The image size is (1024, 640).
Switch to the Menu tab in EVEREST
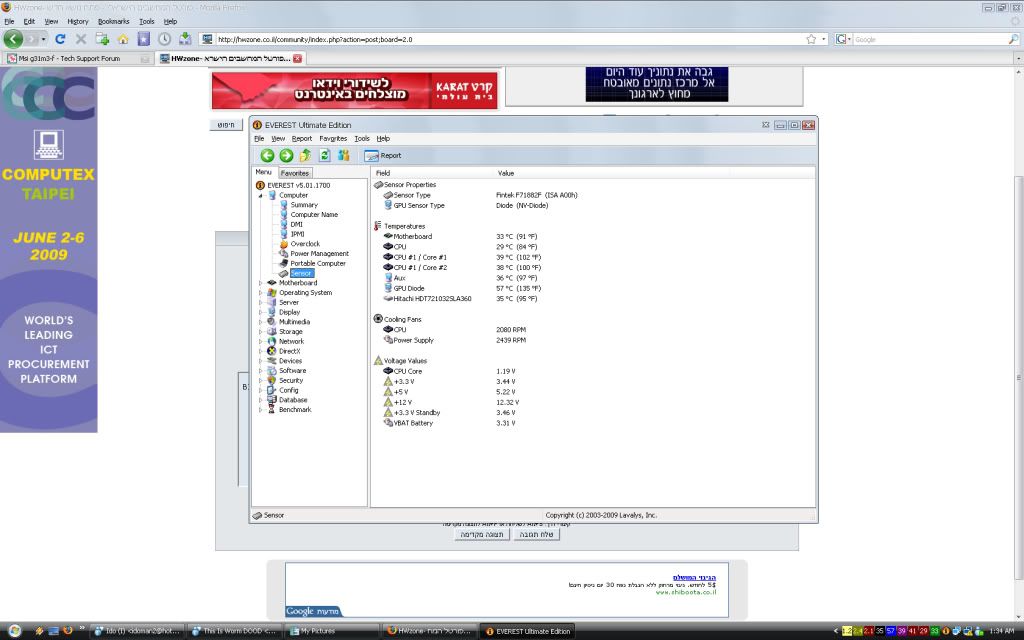click(x=263, y=172)
